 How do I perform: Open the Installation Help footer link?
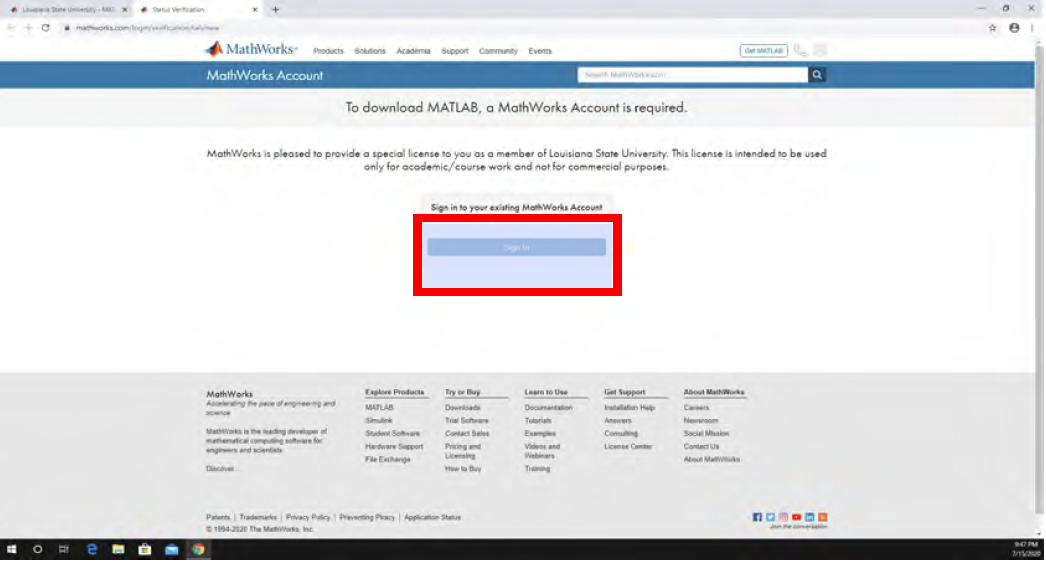[x=629, y=408]
